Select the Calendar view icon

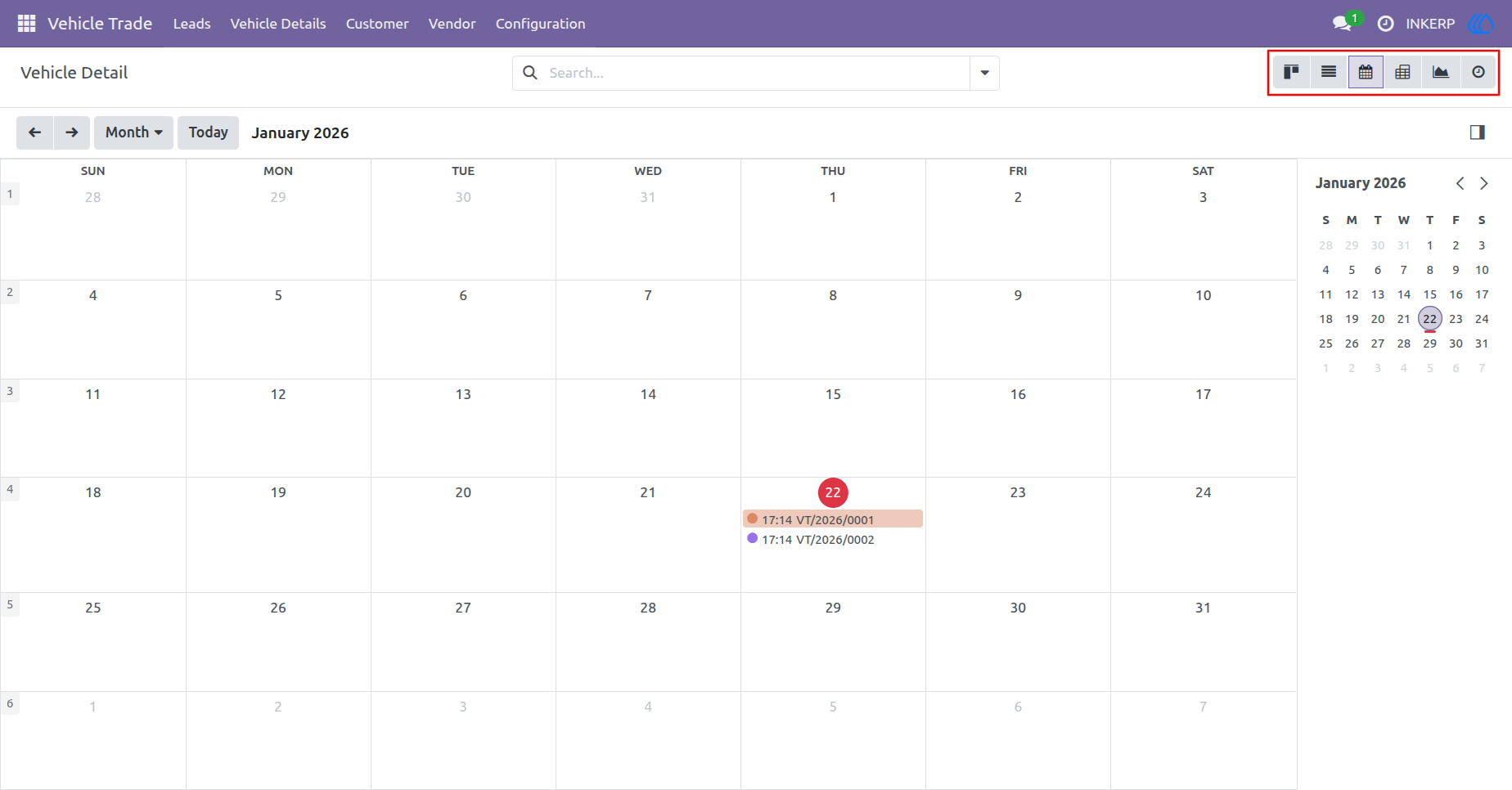click(x=1366, y=72)
